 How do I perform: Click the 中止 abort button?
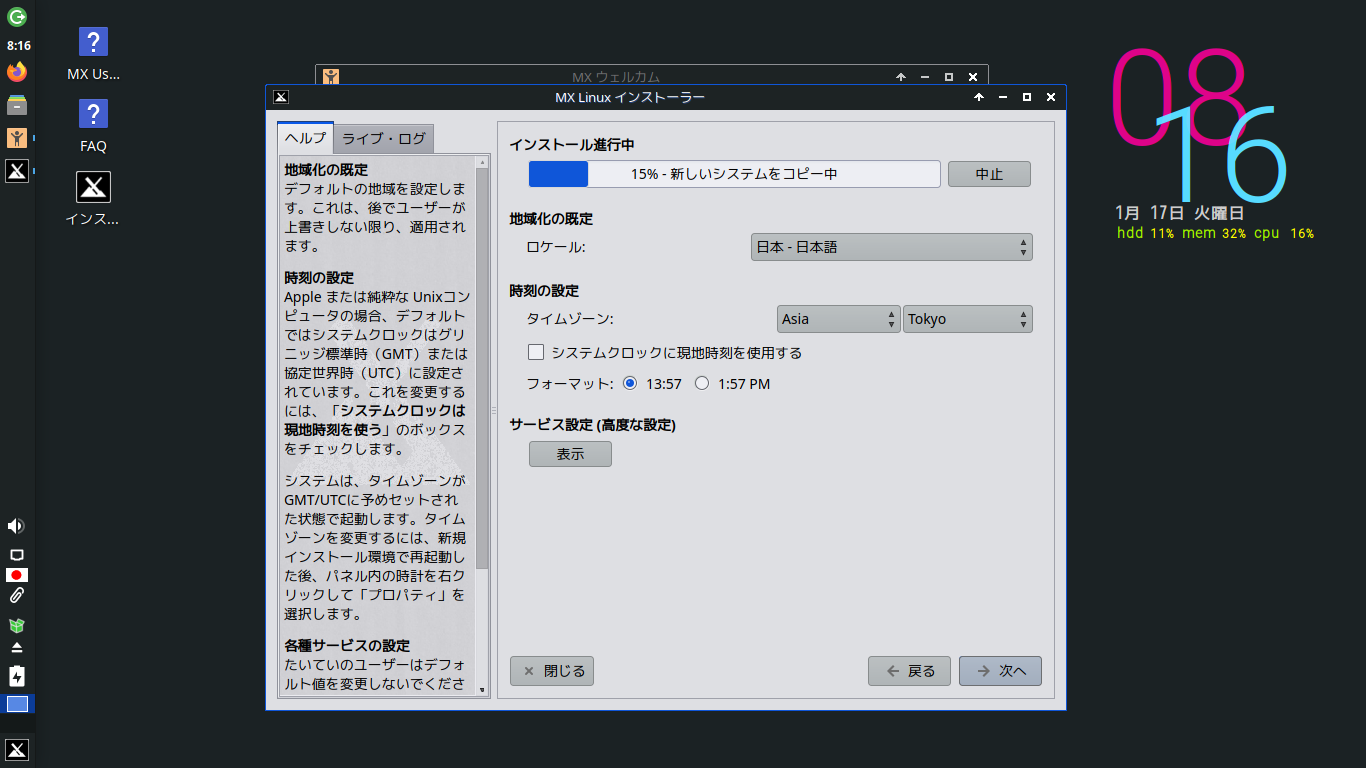click(x=989, y=174)
